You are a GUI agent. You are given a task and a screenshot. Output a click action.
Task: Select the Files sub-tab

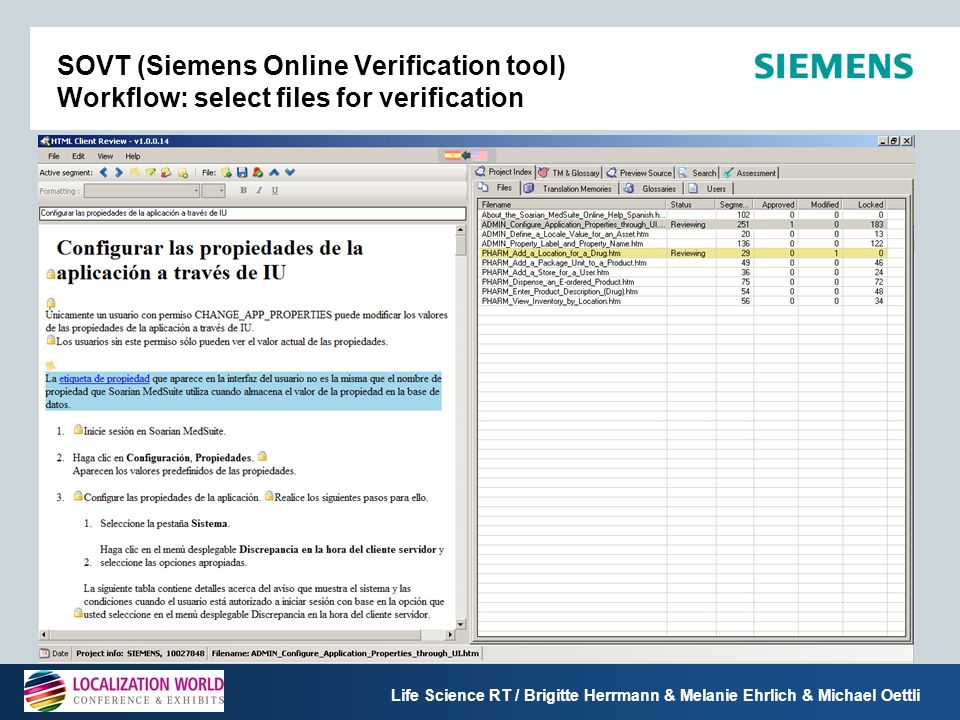click(496, 188)
